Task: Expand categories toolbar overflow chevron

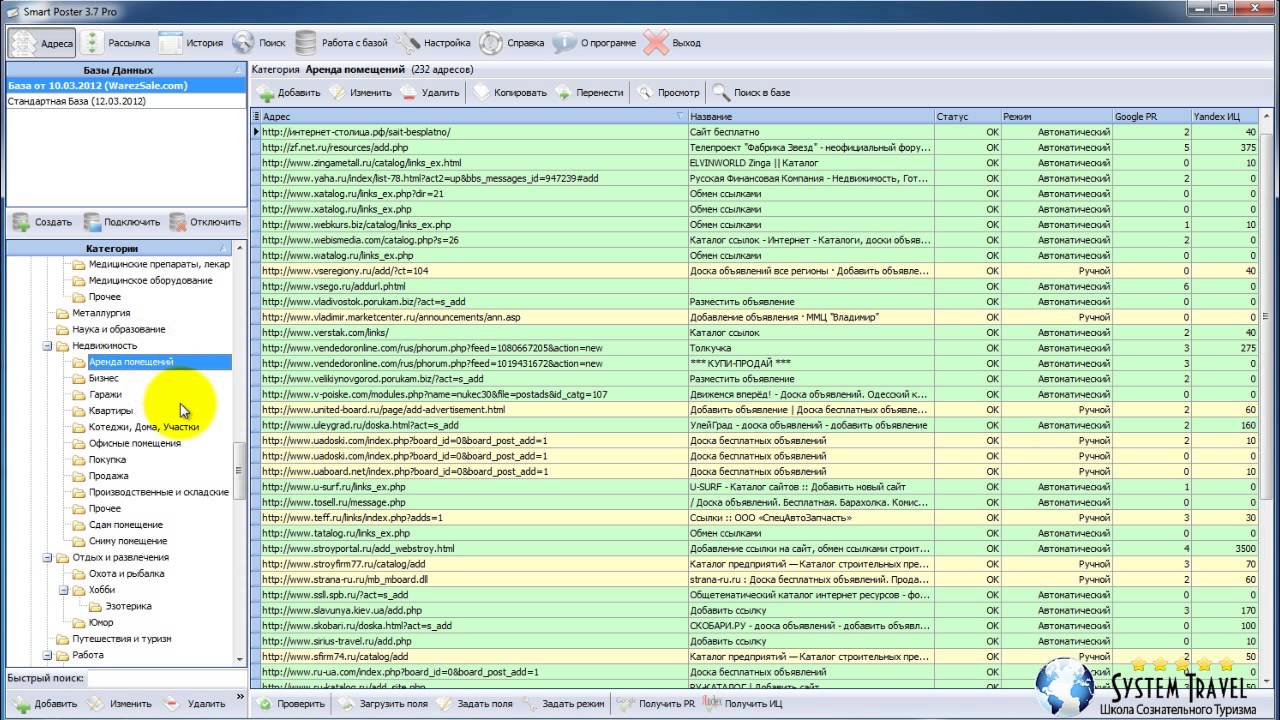Action: coord(240,698)
